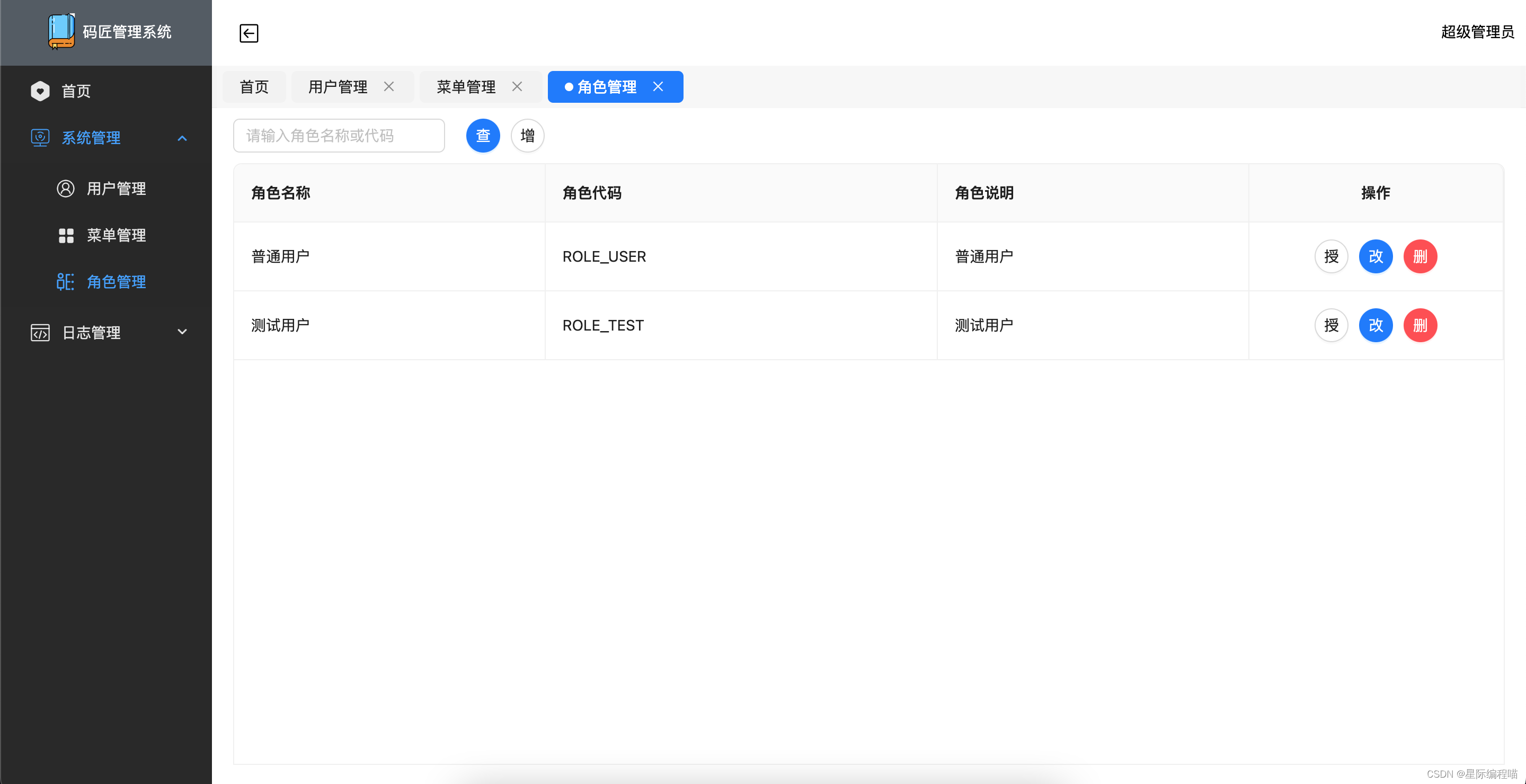Select the 用户管理 user icon in sidebar

click(x=65, y=188)
